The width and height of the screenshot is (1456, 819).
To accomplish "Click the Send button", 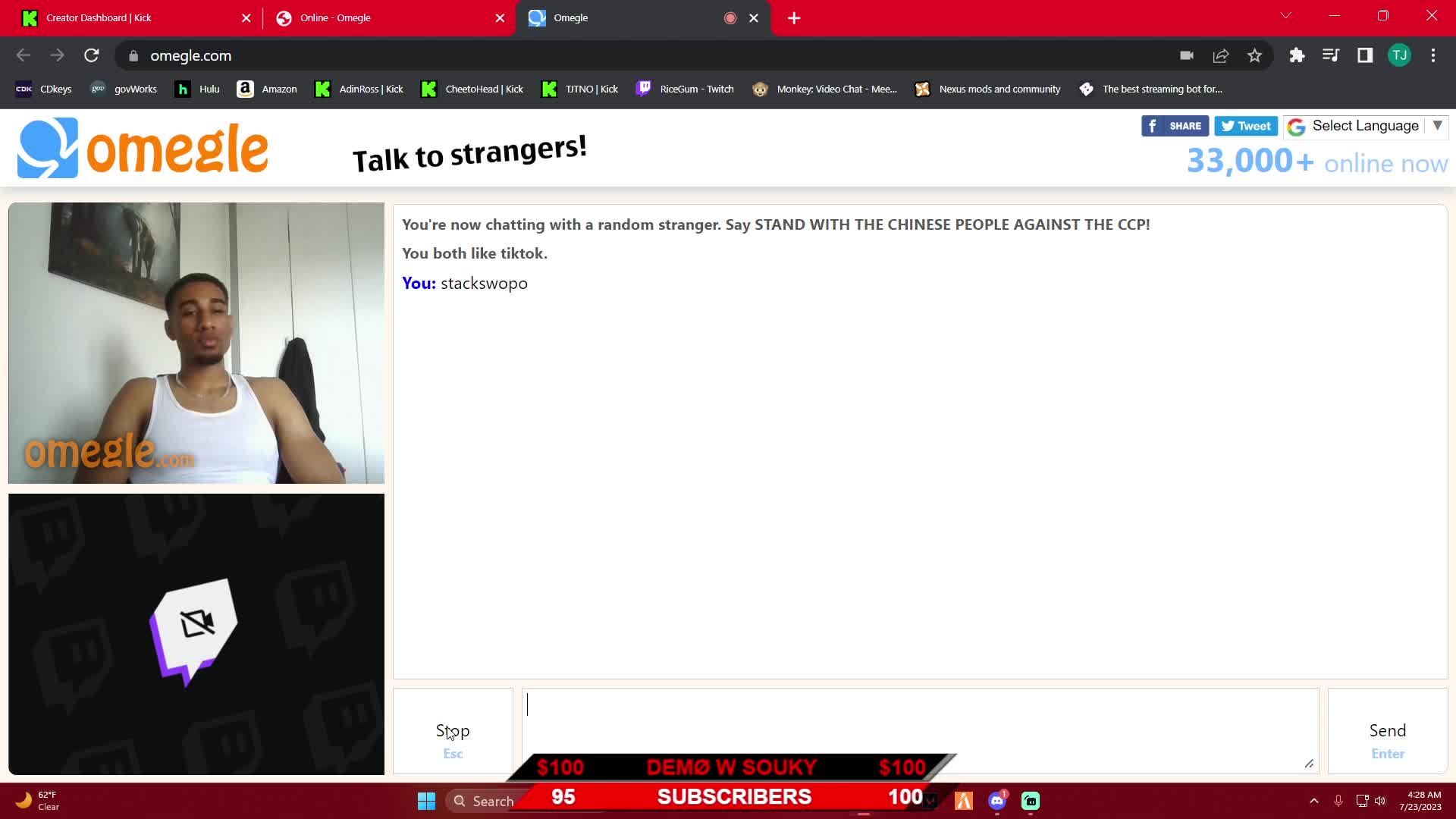I will [1387, 732].
